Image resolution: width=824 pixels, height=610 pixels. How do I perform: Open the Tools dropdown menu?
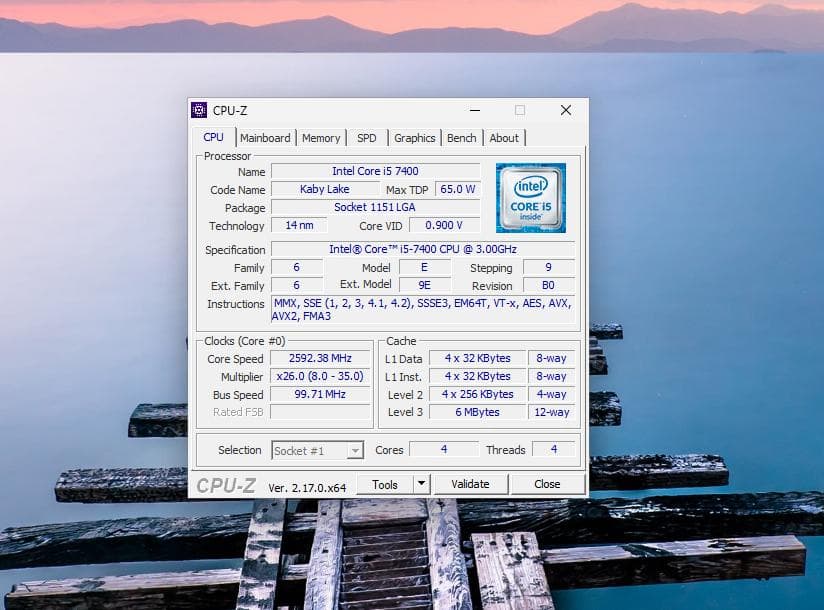pyautogui.click(x=385, y=483)
